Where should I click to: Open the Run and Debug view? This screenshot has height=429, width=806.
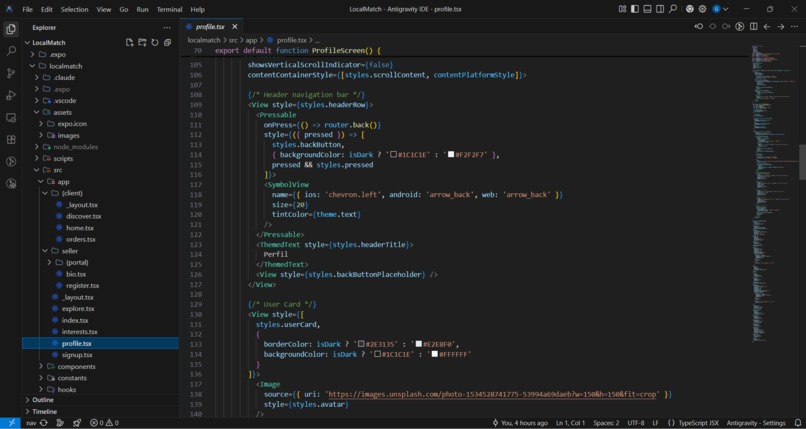11,95
